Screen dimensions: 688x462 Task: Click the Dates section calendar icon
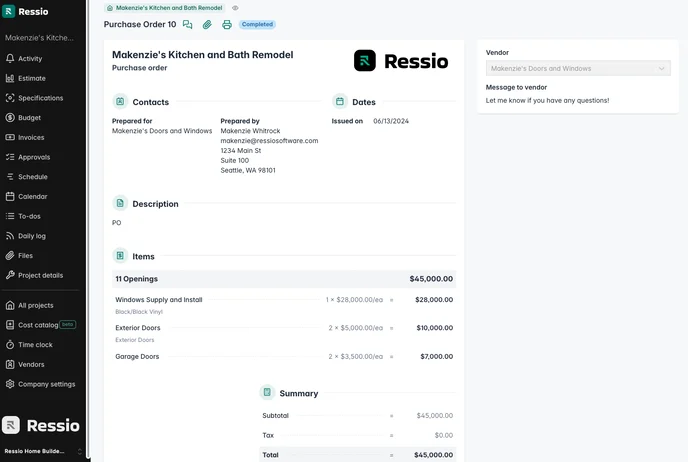[340, 102]
